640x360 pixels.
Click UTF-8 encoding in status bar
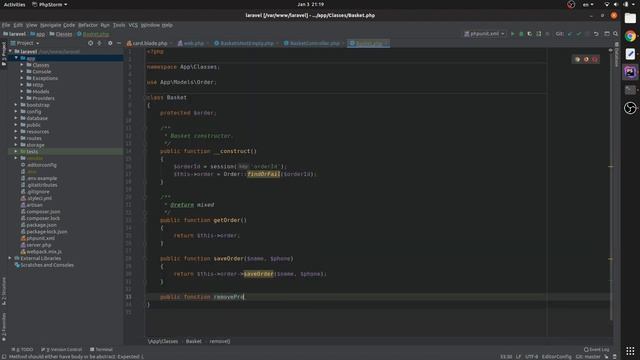[531, 357]
